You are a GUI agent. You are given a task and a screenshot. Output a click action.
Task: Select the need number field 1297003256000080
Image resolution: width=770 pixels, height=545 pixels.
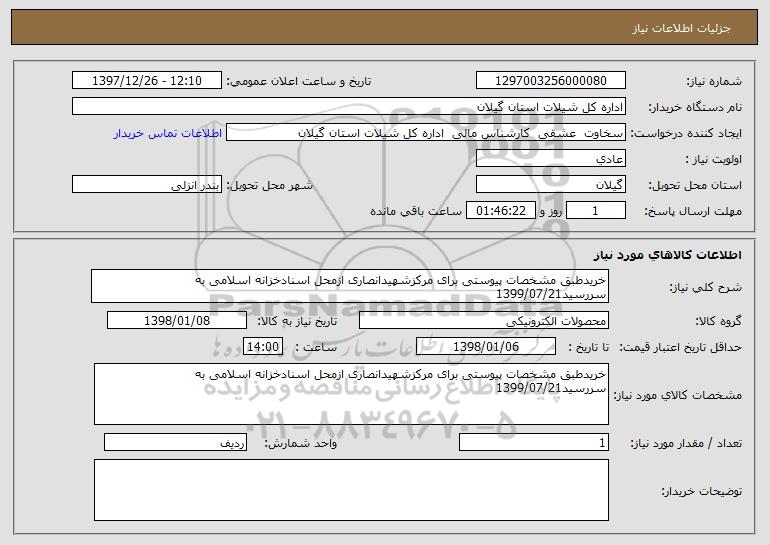(x=550, y=81)
